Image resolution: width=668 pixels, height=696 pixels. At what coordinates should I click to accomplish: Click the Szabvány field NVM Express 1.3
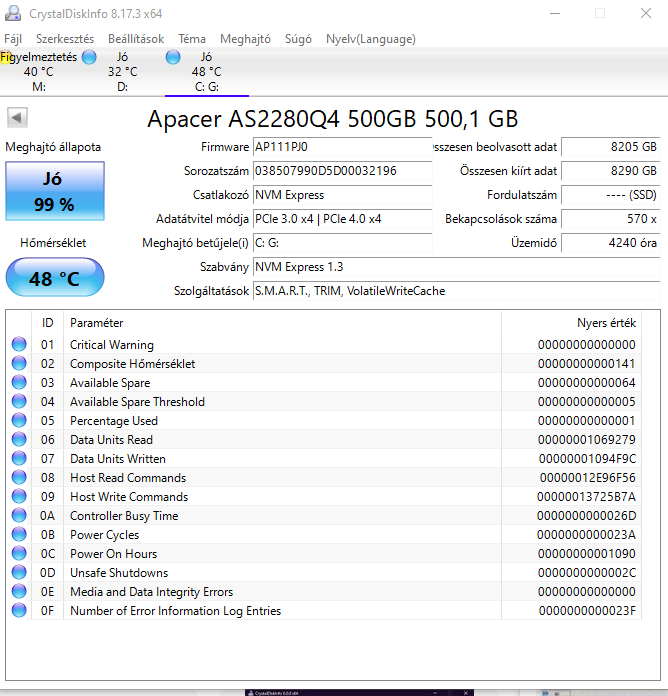pos(456,267)
